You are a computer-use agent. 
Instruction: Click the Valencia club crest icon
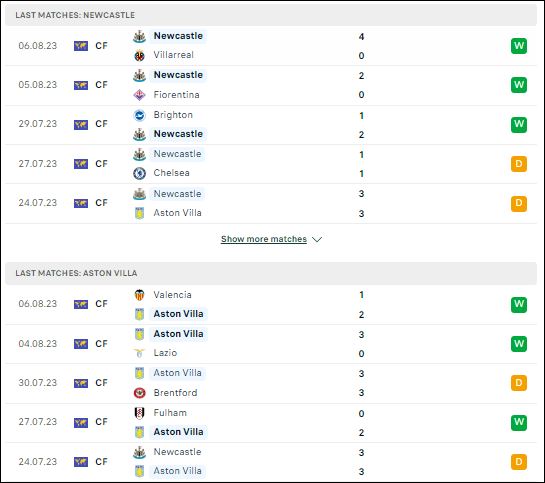pyautogui.click(x=139, y=295)
